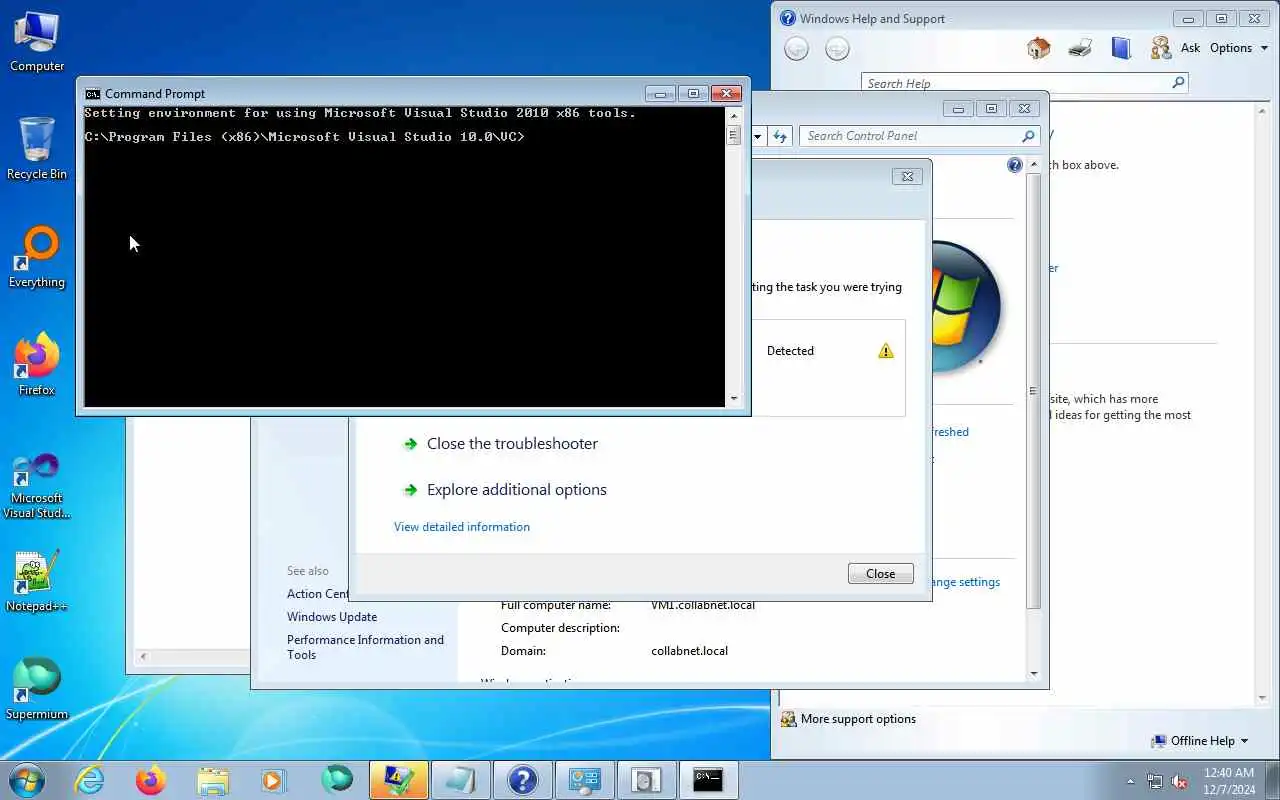1280x800 pixels.
Task: Click the magnifier in Search Control Panel box
Action: 1028,136
